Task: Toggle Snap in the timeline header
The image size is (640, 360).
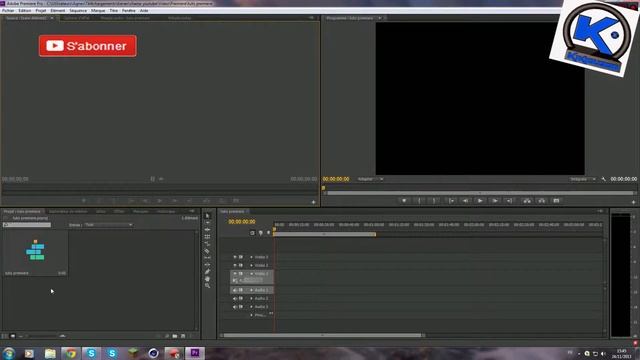Action: click(252, 233)
